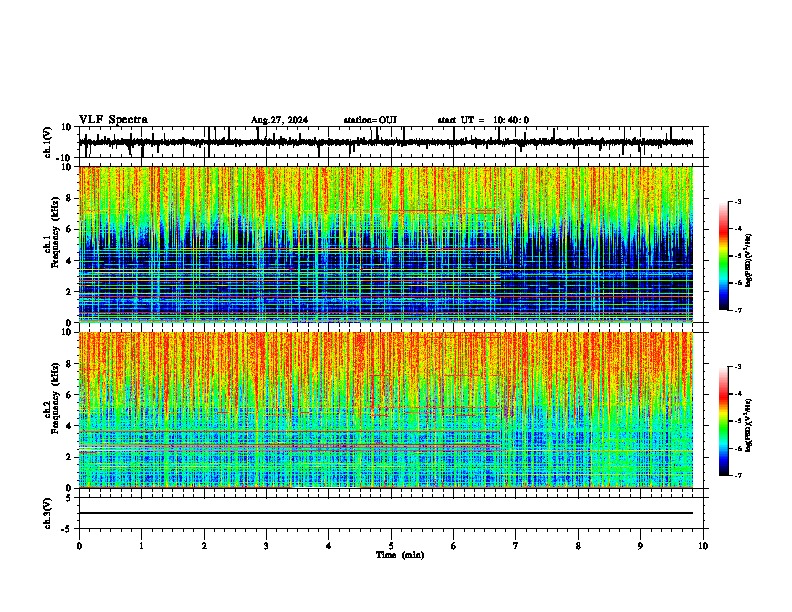Click the ch.2 spectrogram "2" kHz tick label
Screen dimensions: 792x612
coord(69,457)
